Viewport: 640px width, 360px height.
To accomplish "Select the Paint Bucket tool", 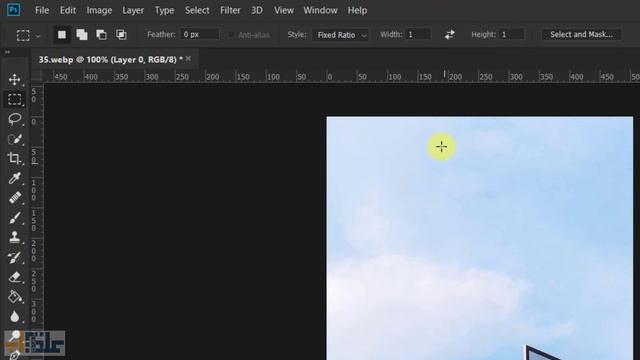I will tap(15, 297).
